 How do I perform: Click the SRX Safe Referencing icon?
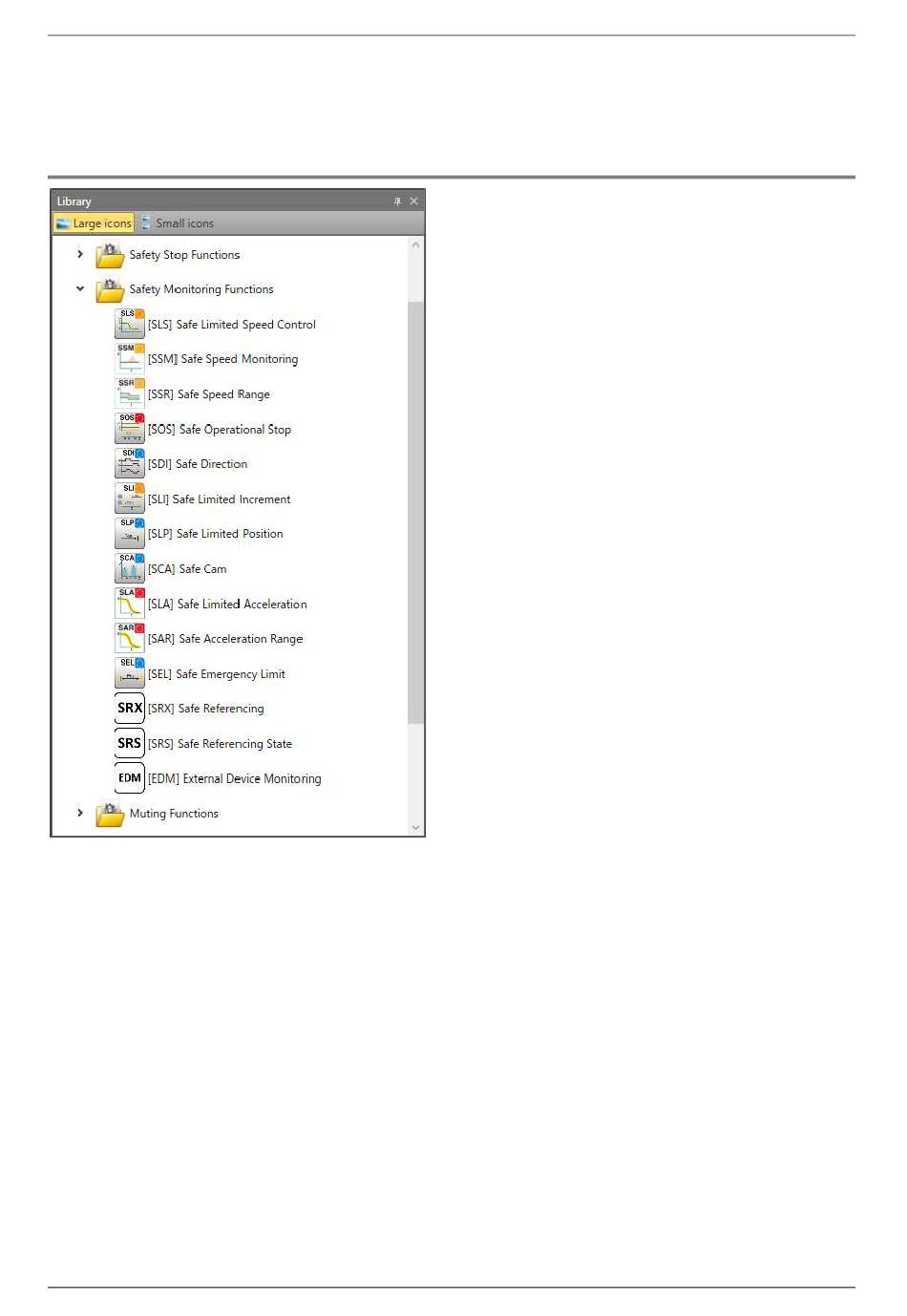coord(129,708)
